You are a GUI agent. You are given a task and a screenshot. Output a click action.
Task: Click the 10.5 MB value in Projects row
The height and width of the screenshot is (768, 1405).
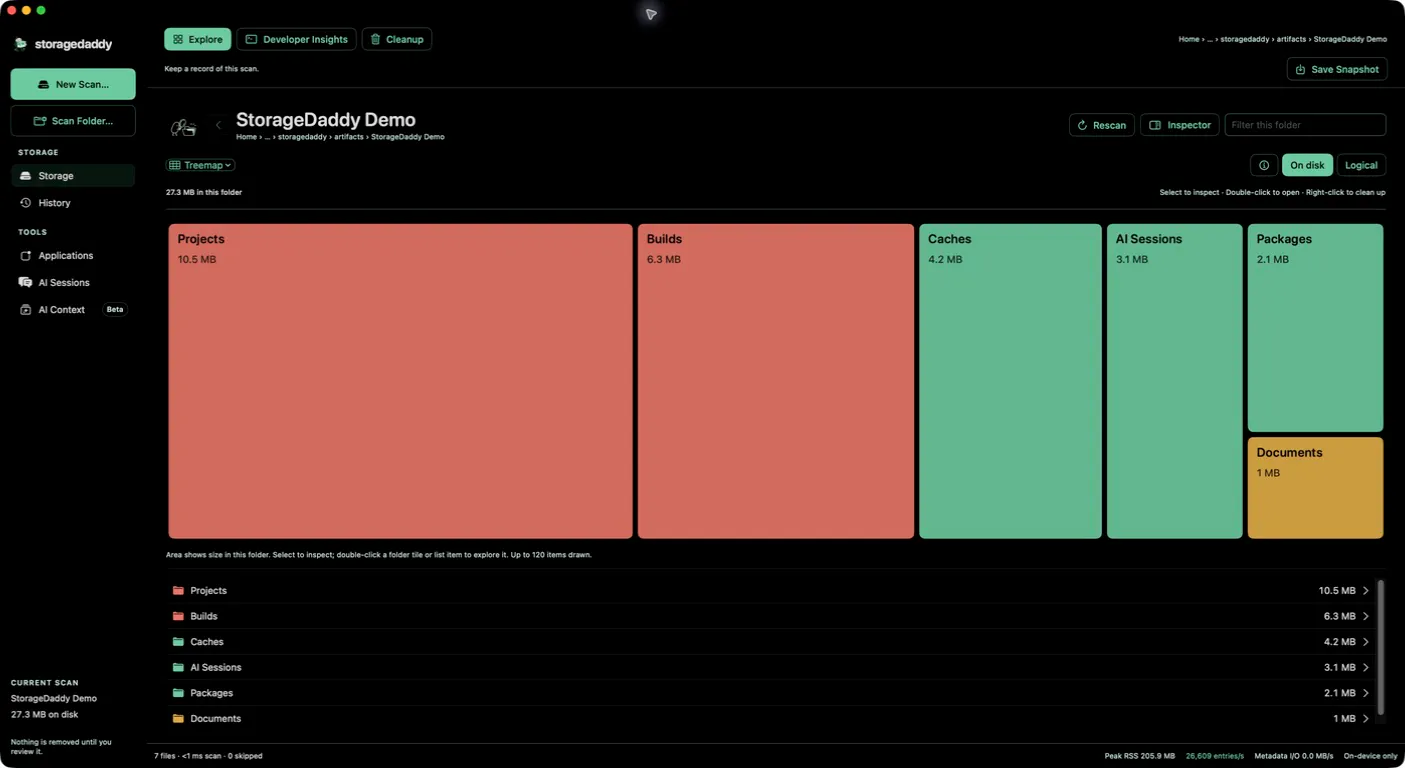pos(1337,591)
